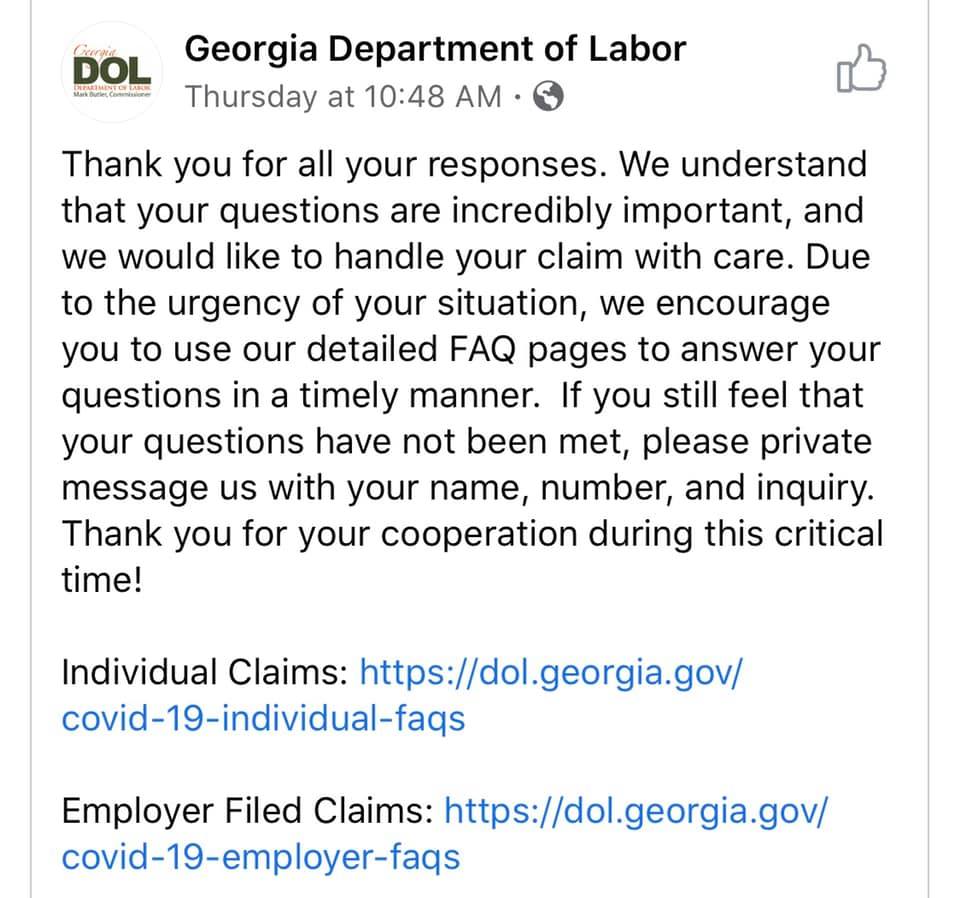This screenshot has width=960, height=898.
Task: Click the red Georgia script in logo
Action: click(x=93, y=50)
